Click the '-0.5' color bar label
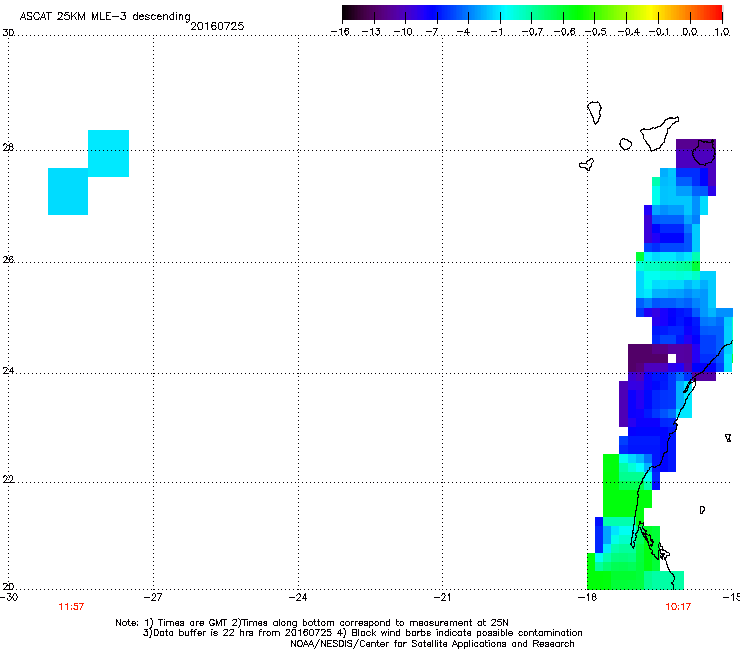 pos(596,32)
